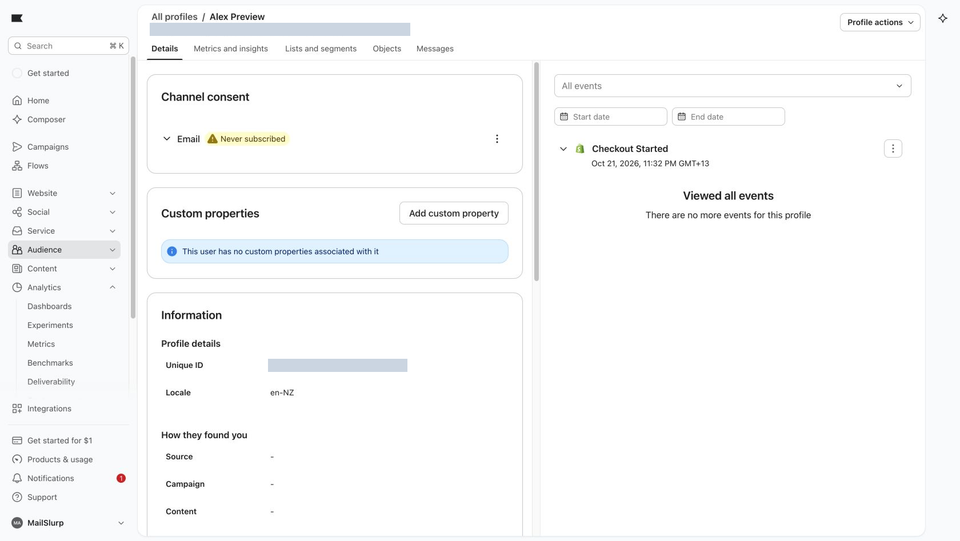Expand the Service menu chevron
This screenshot has height=541, width=960.
113,231
